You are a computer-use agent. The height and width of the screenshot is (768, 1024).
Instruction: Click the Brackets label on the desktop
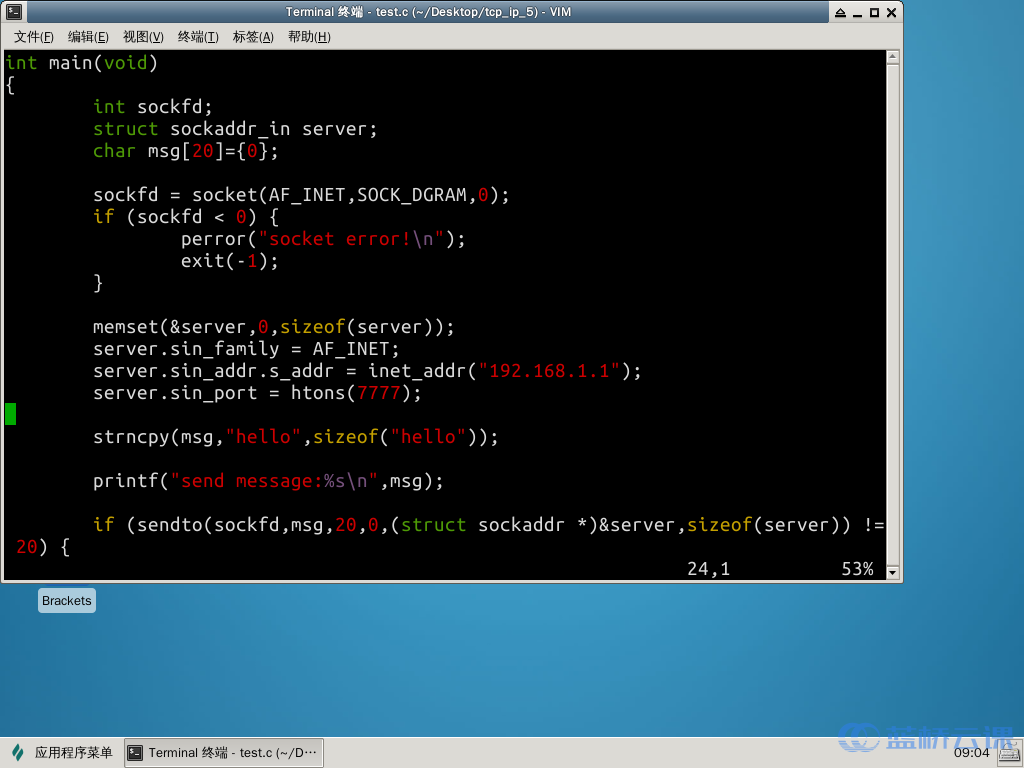coord(67,601)
